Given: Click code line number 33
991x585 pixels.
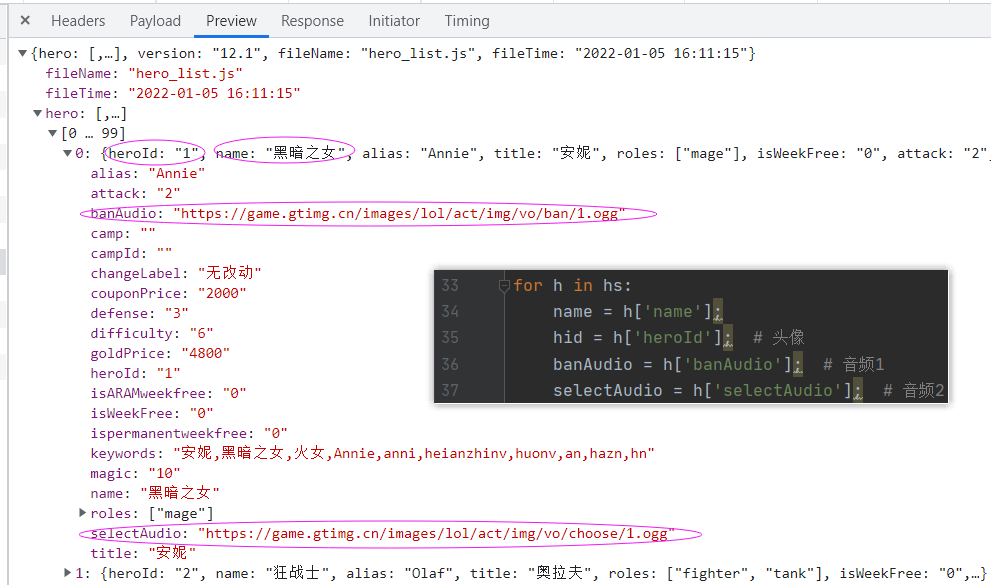Looking at the screenshot, I should (450, 286).
